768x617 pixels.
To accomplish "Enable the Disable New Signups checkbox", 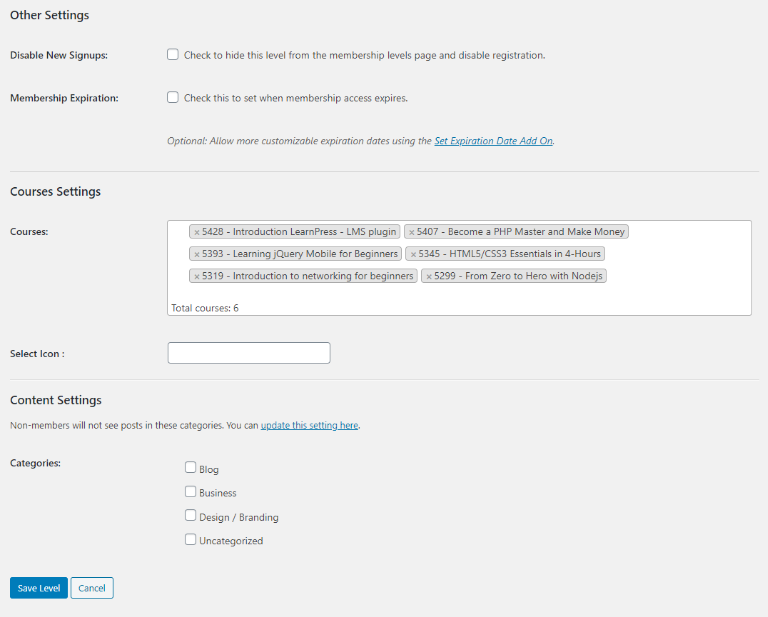I will [173, 55].
